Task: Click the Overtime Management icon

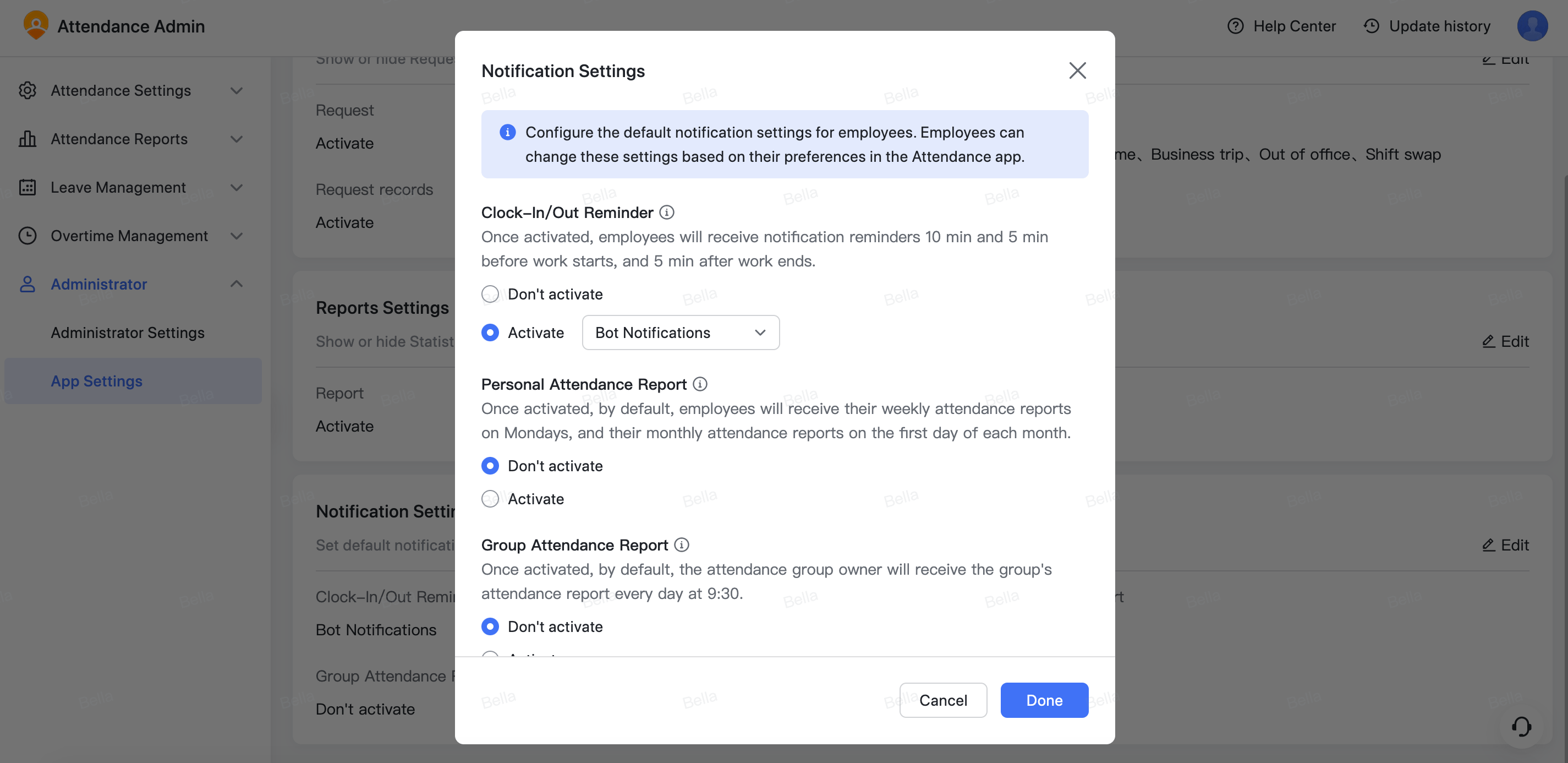Action: 27,236
